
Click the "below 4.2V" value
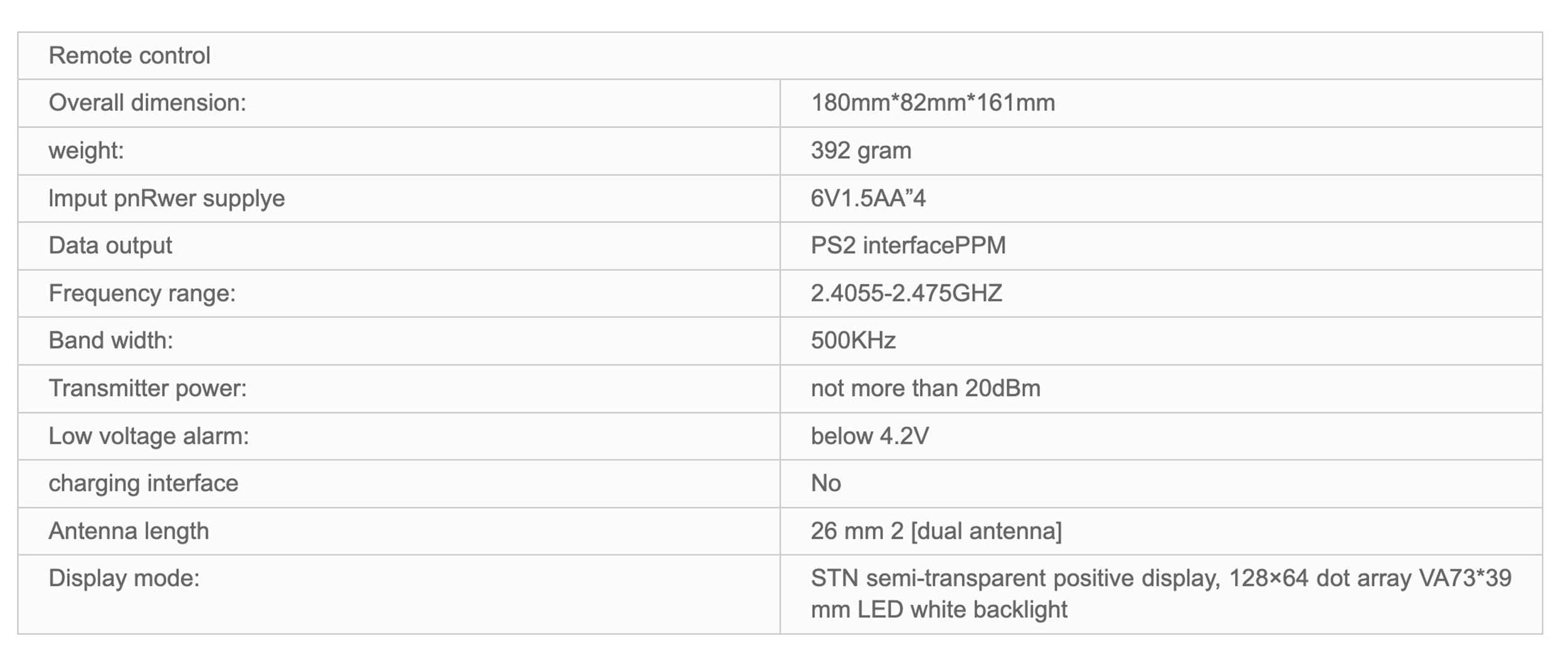point(869,436)
